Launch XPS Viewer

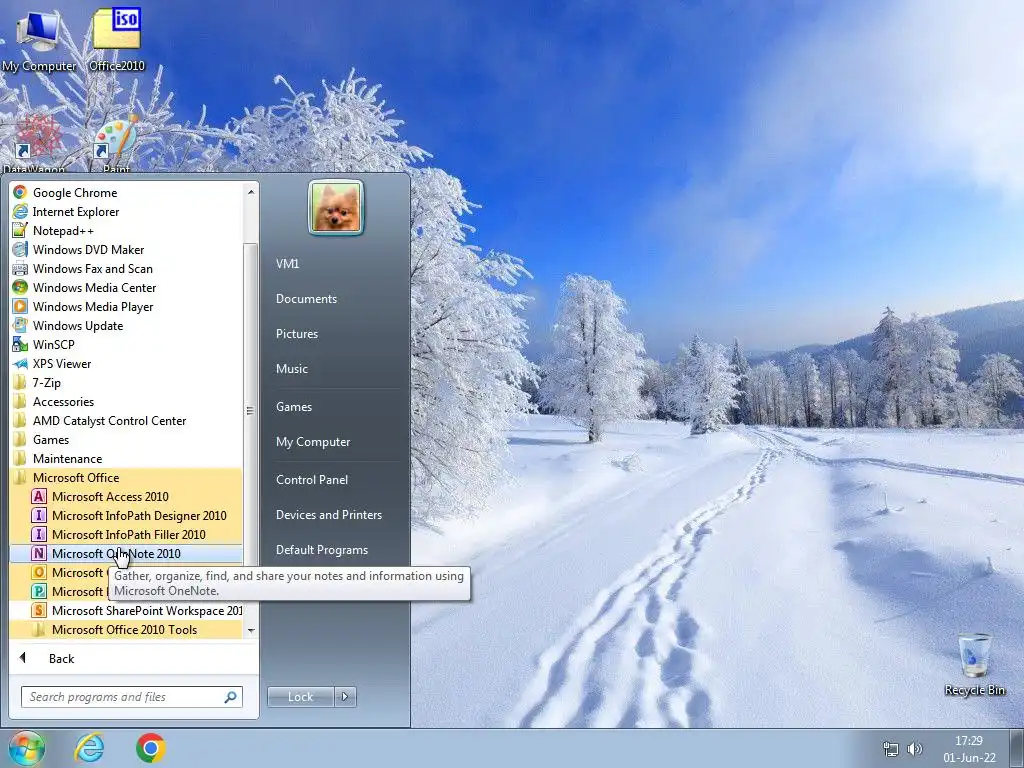coord(125,364)
